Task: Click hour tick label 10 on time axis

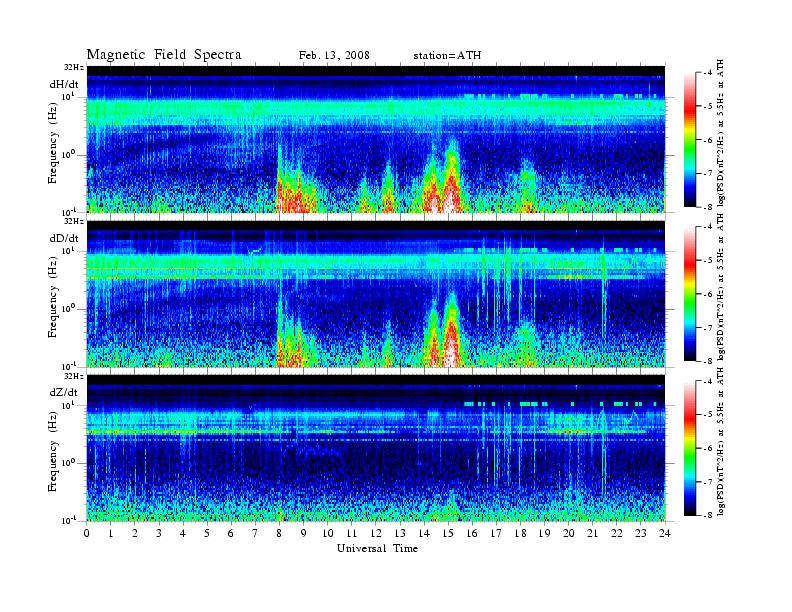Action: 327,533
